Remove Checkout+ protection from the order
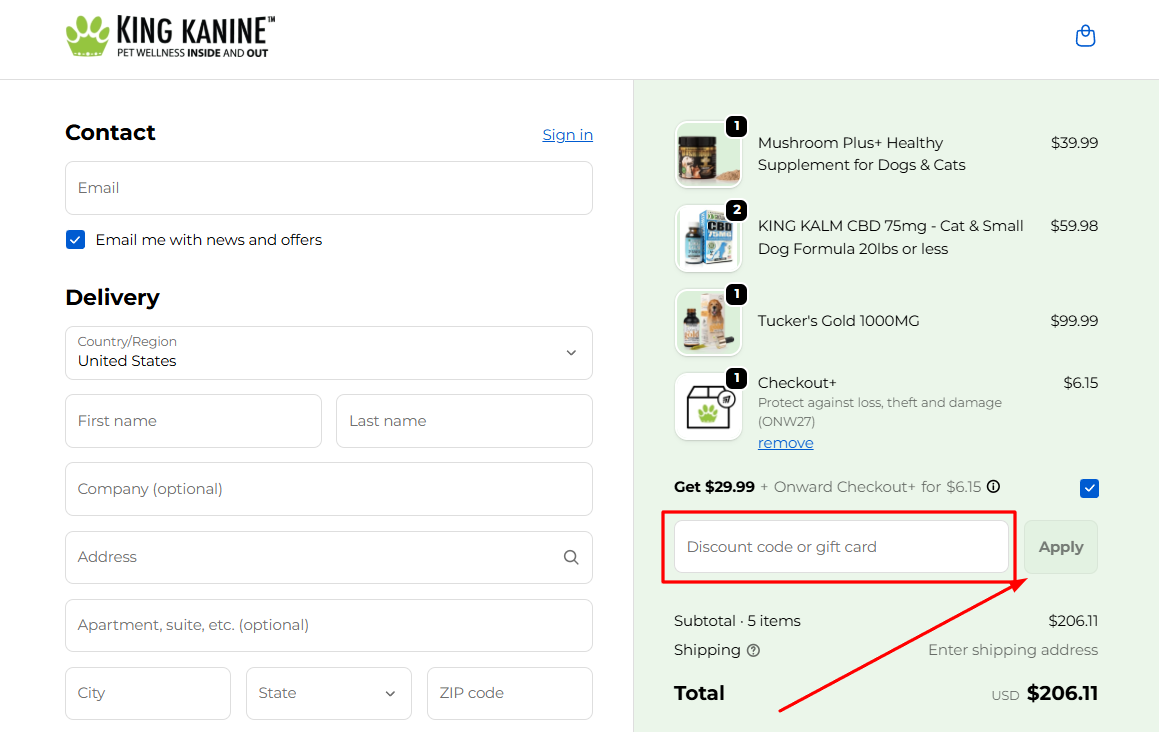The width and height of the screenshot is (1159, 732). [786, 443]
